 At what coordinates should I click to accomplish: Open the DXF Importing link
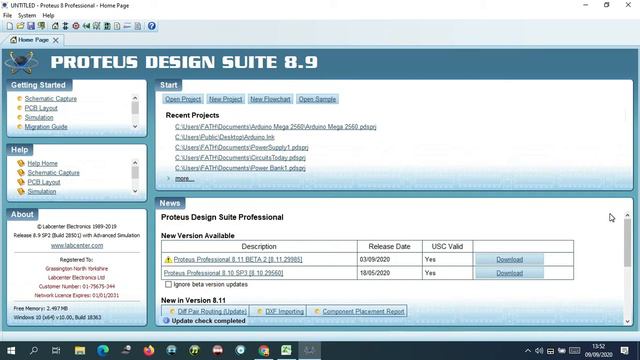284,311
